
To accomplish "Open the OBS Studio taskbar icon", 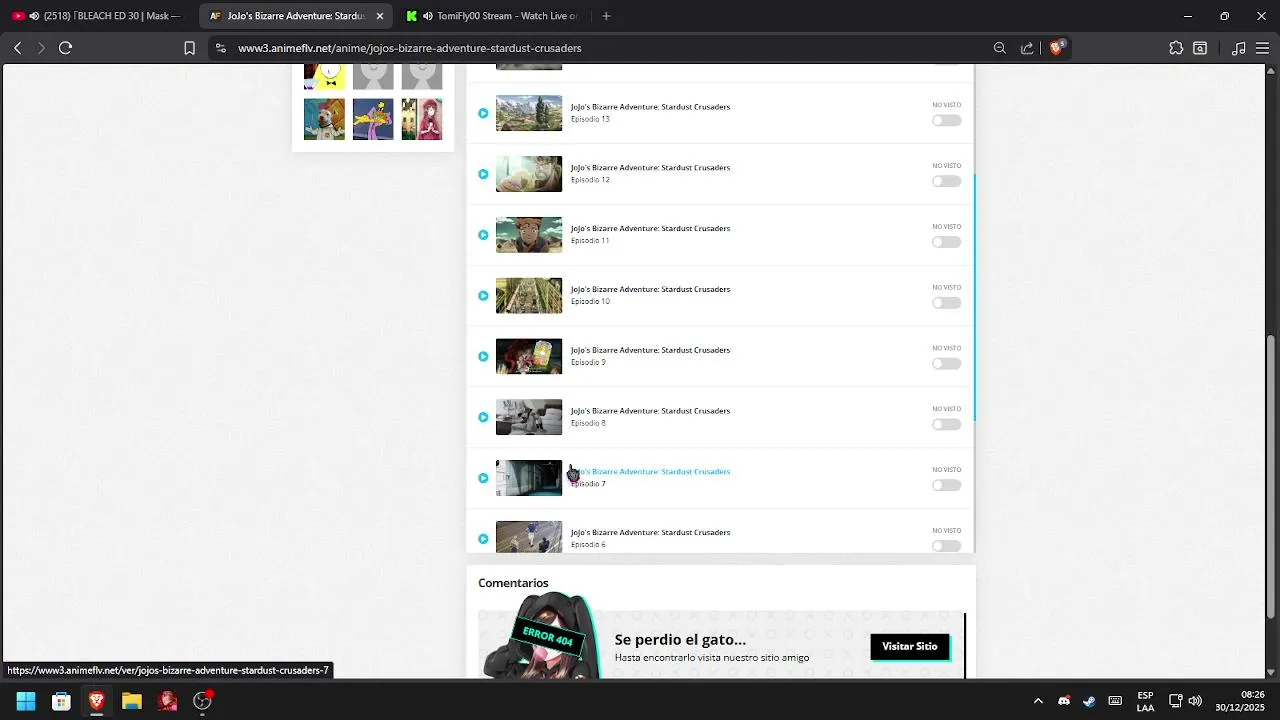I will [x=203, y=701].
